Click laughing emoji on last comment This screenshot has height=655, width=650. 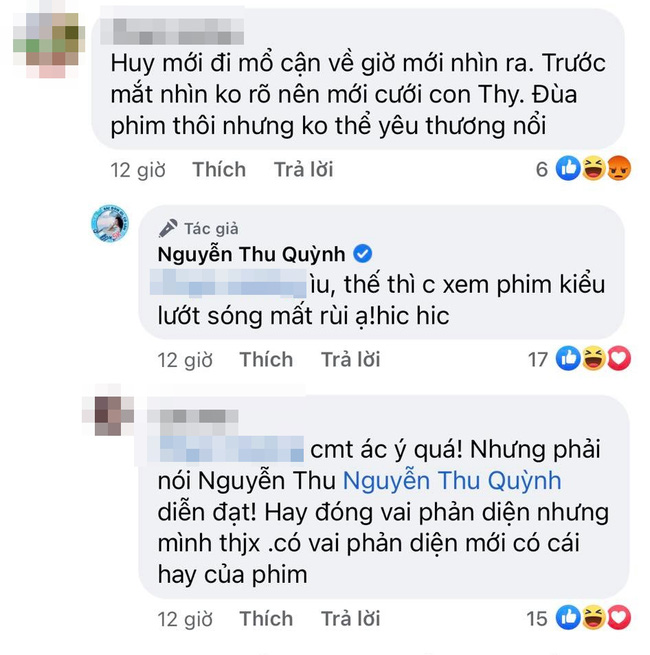[x=594, y=617]
